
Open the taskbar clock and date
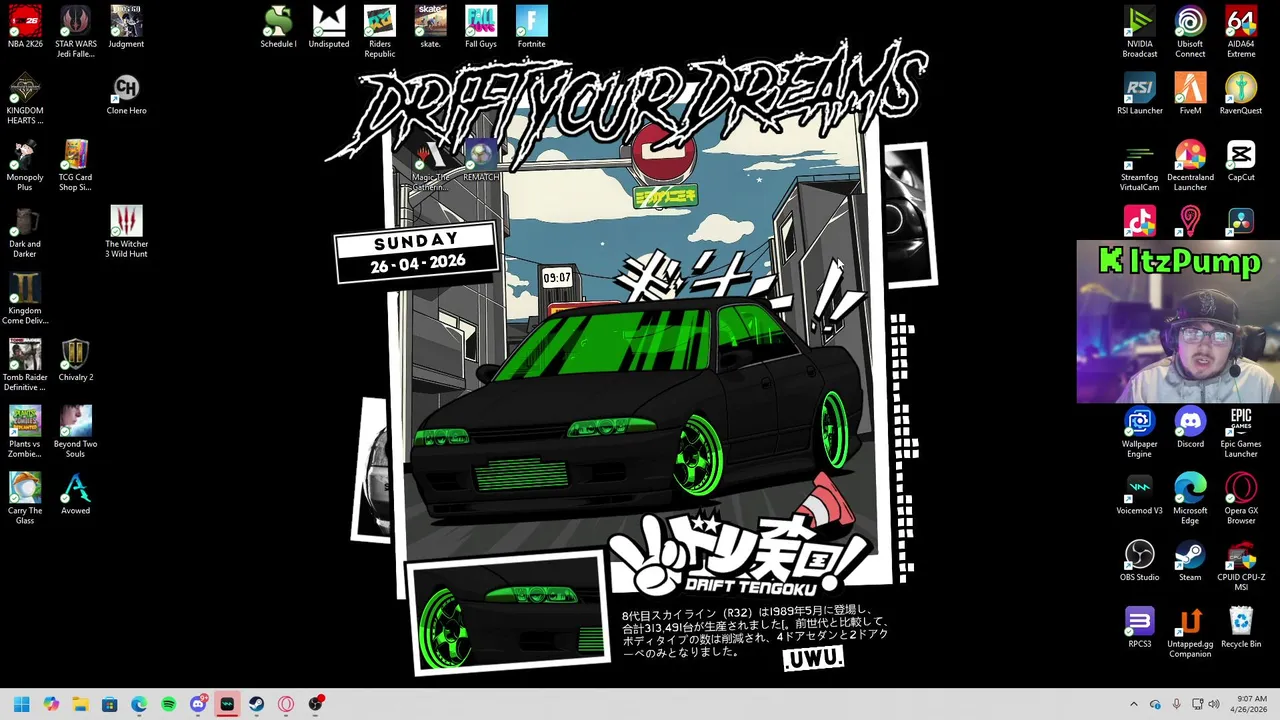[1248, 704]
